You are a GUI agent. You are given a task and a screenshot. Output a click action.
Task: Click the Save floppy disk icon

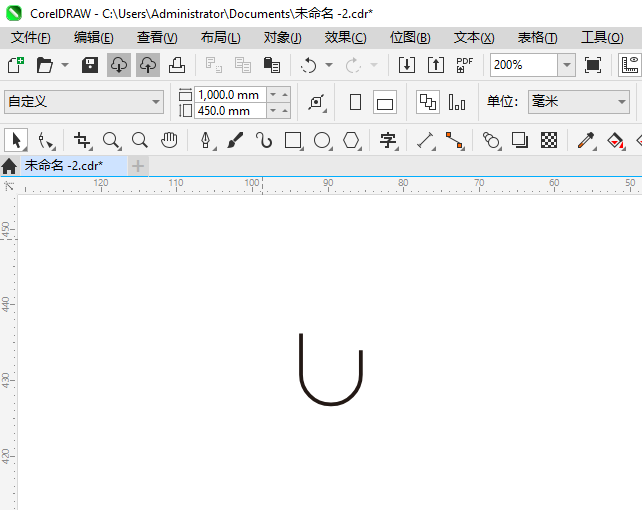click(90, 65)
